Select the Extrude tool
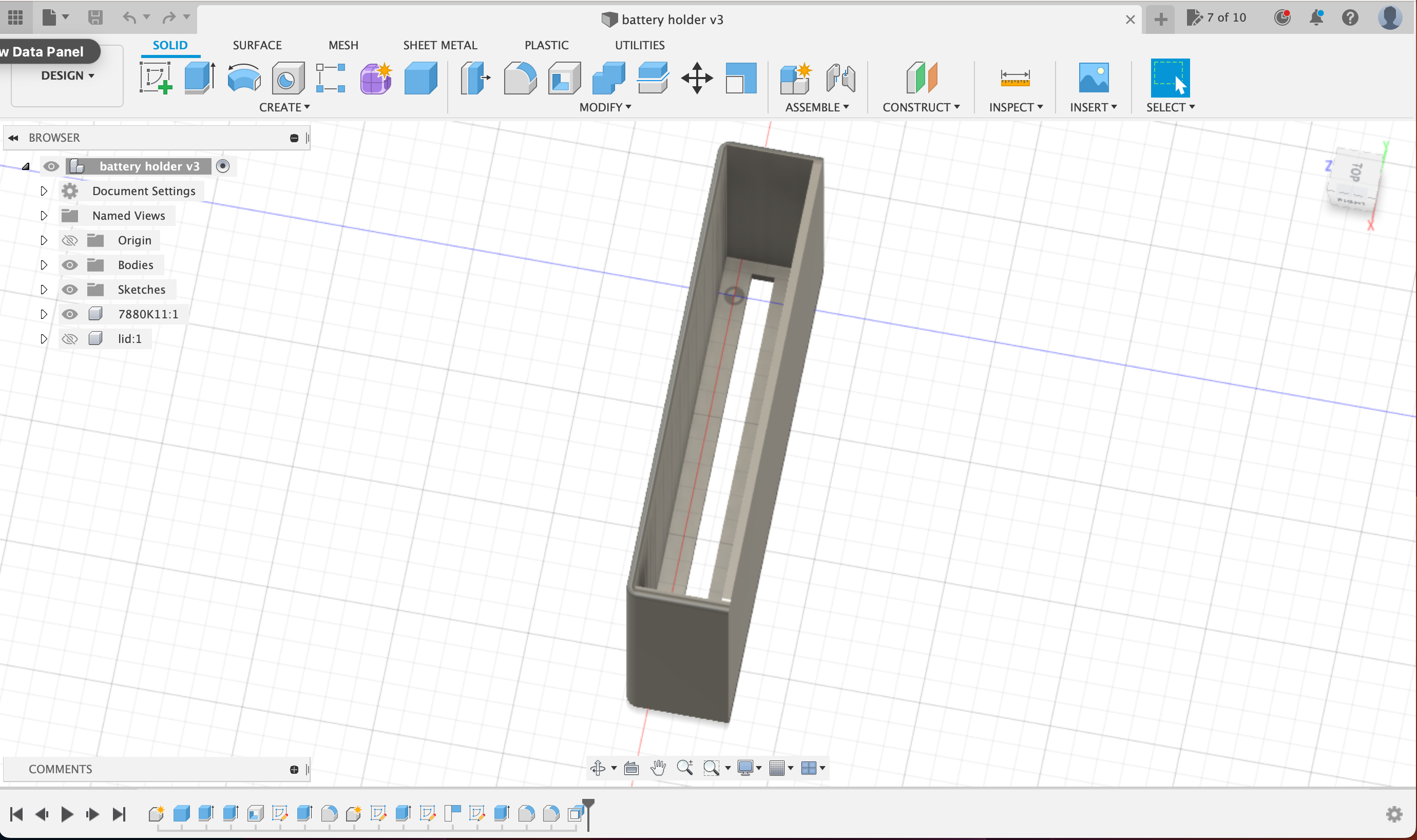Image resolution: width=1417 pixels, height=840 pixels. [x=200, y=78]
